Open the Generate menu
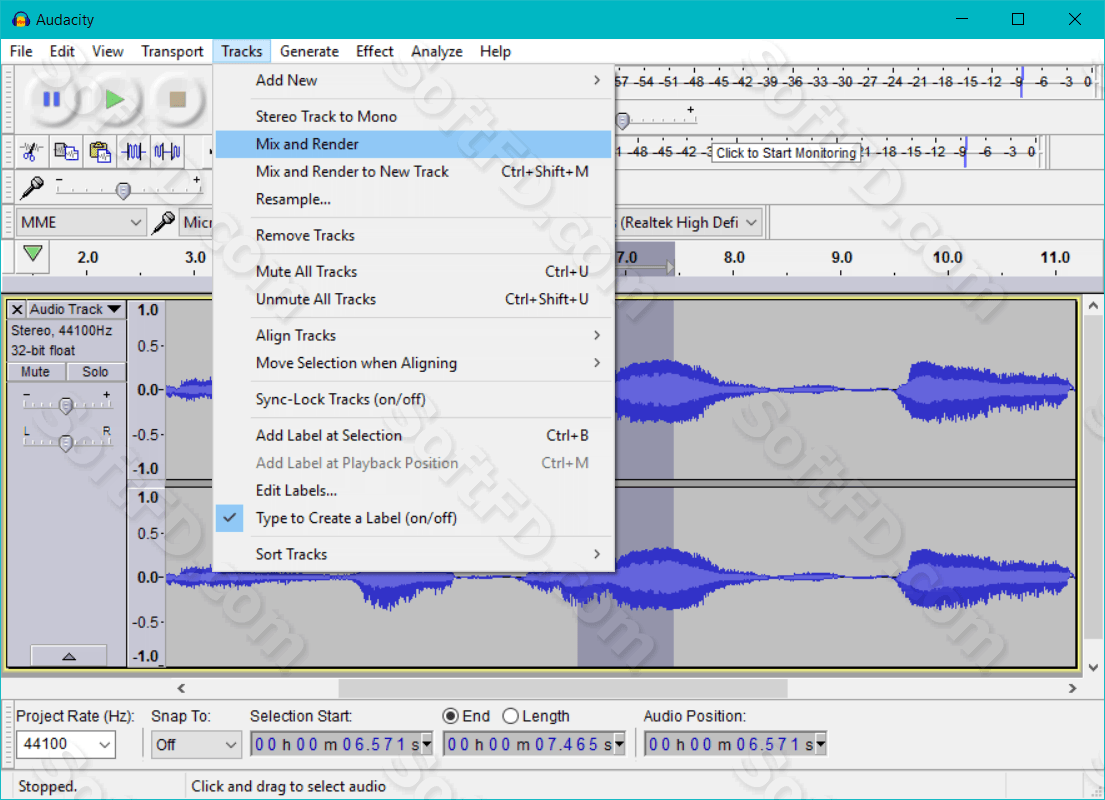Viewport: 1105px width, 800px height. click(x=309, y=51)
